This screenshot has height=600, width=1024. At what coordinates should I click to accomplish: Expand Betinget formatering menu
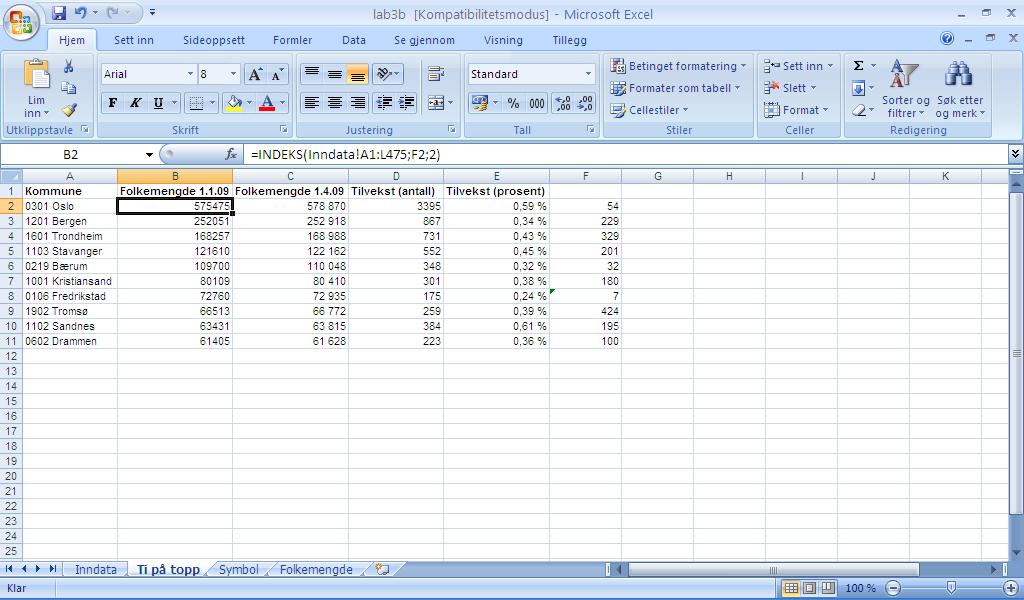[678, 66]
